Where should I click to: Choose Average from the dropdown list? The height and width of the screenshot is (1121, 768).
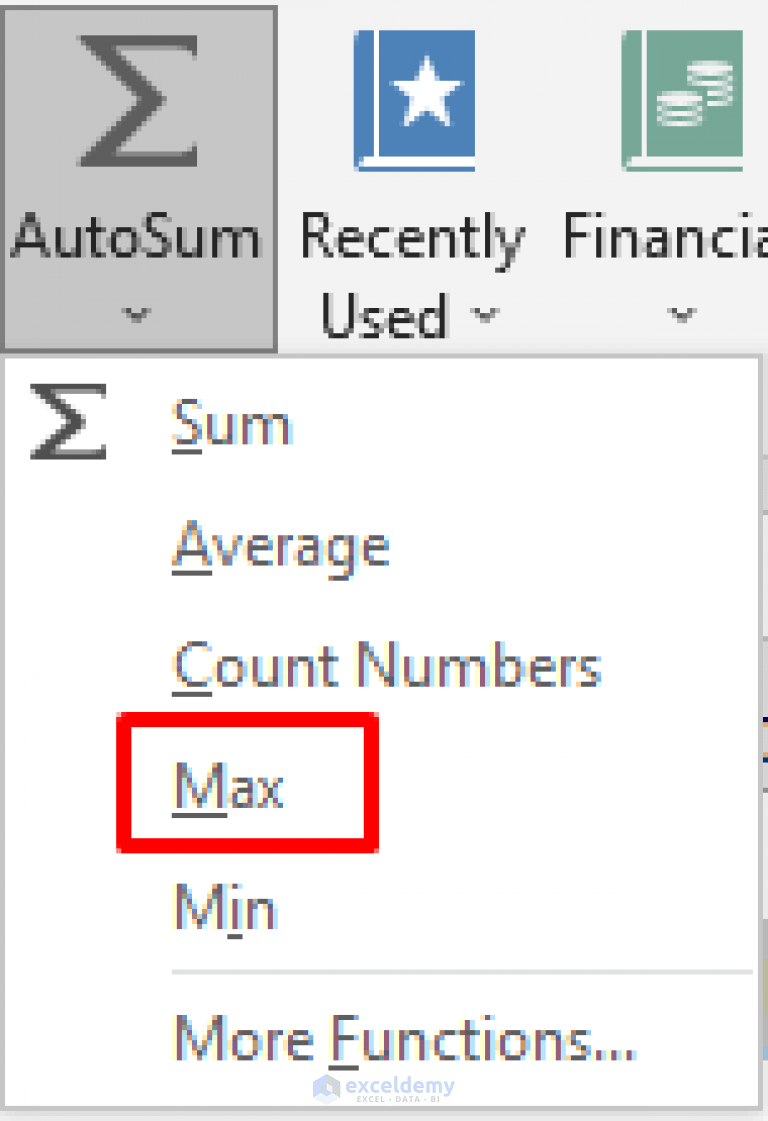281,545
